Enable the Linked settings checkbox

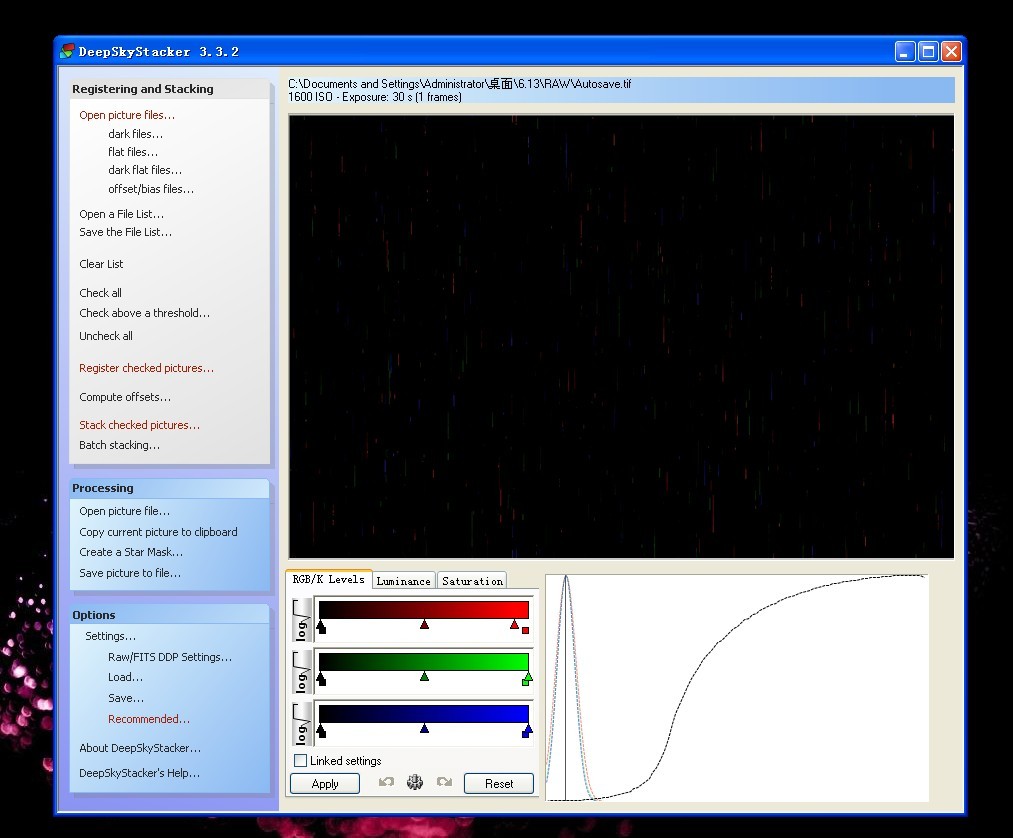click(x=300, y=760)
